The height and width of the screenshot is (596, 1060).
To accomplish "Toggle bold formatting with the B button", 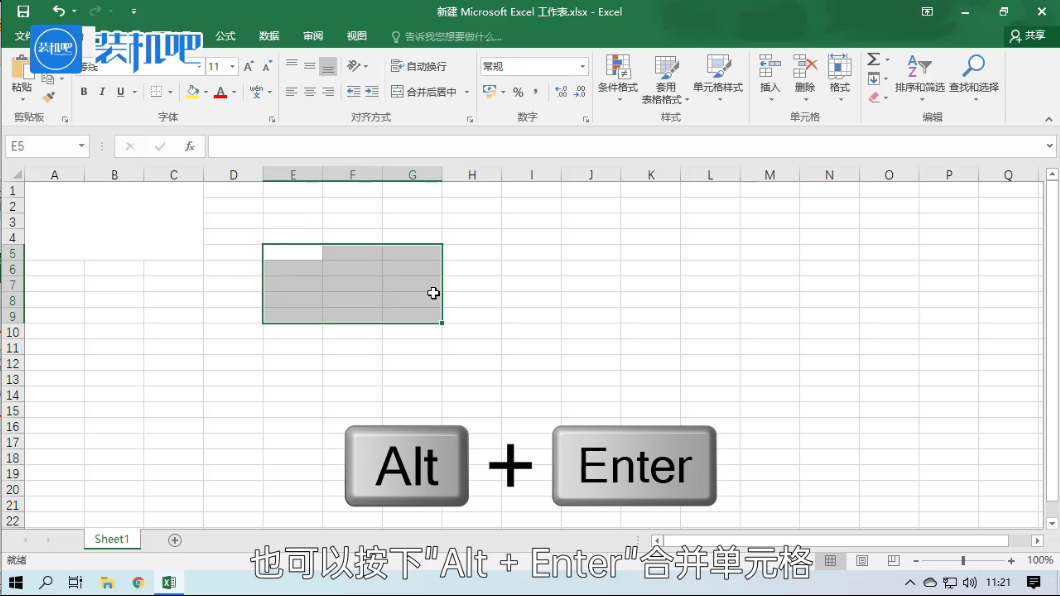I will [84, 92].
